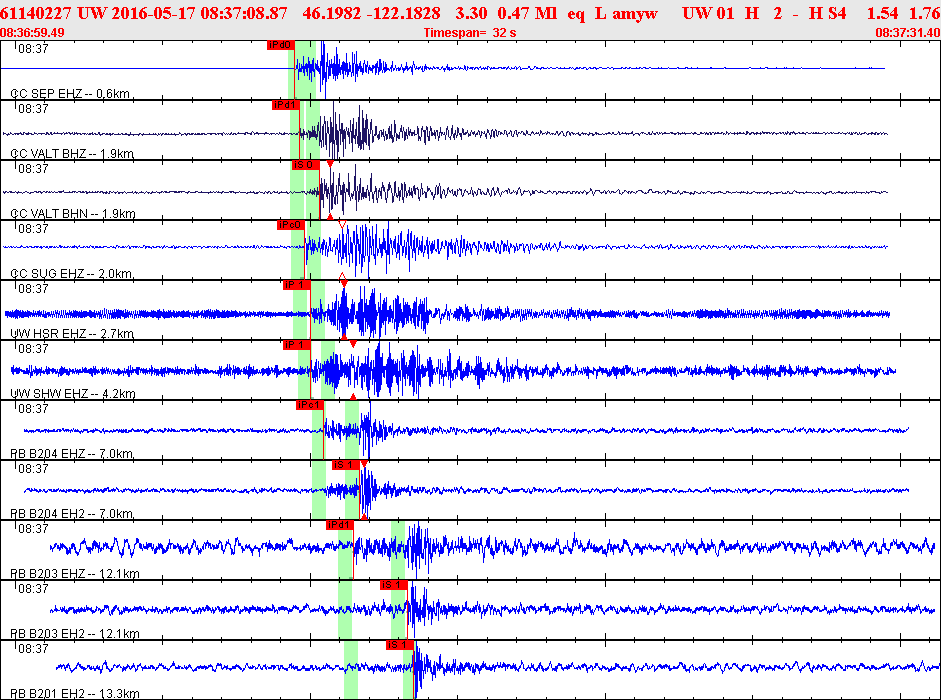Select the 'RB B203 EH2 -- 12.1km' station label
The height and width of the screenshot is (700, 941).
(75, 634)
